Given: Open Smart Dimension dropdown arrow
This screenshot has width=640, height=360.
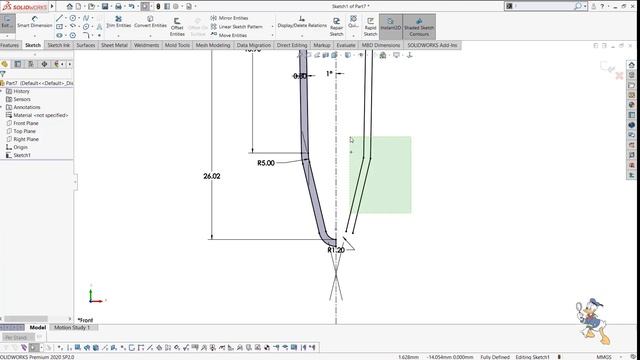Looking at the screenshot, I should pos(35,36).
